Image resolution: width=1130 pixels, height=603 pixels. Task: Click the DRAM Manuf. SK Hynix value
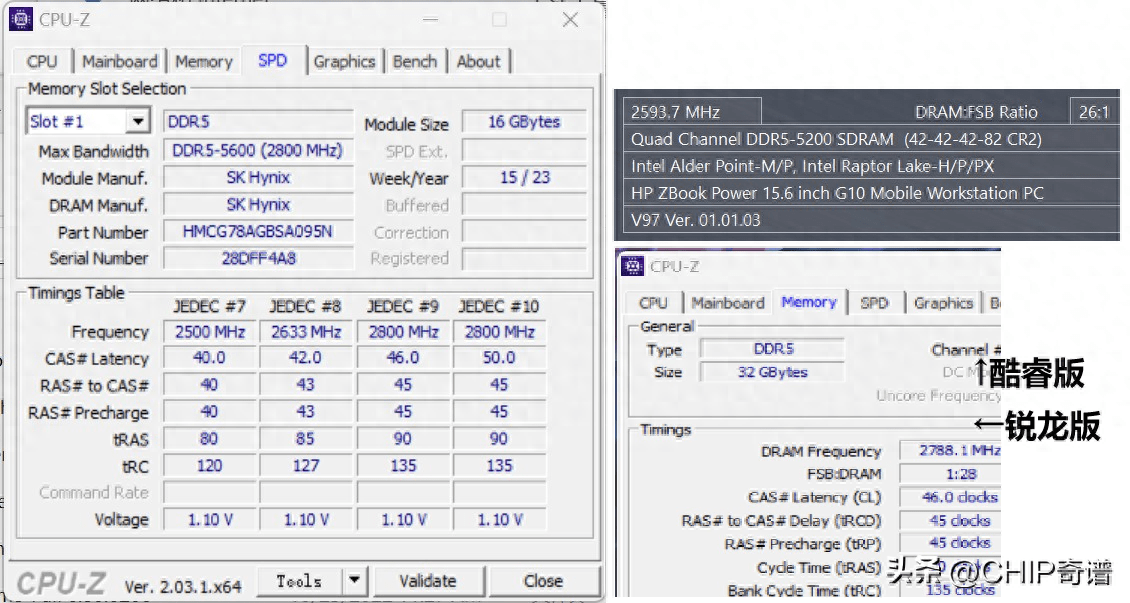258,205
